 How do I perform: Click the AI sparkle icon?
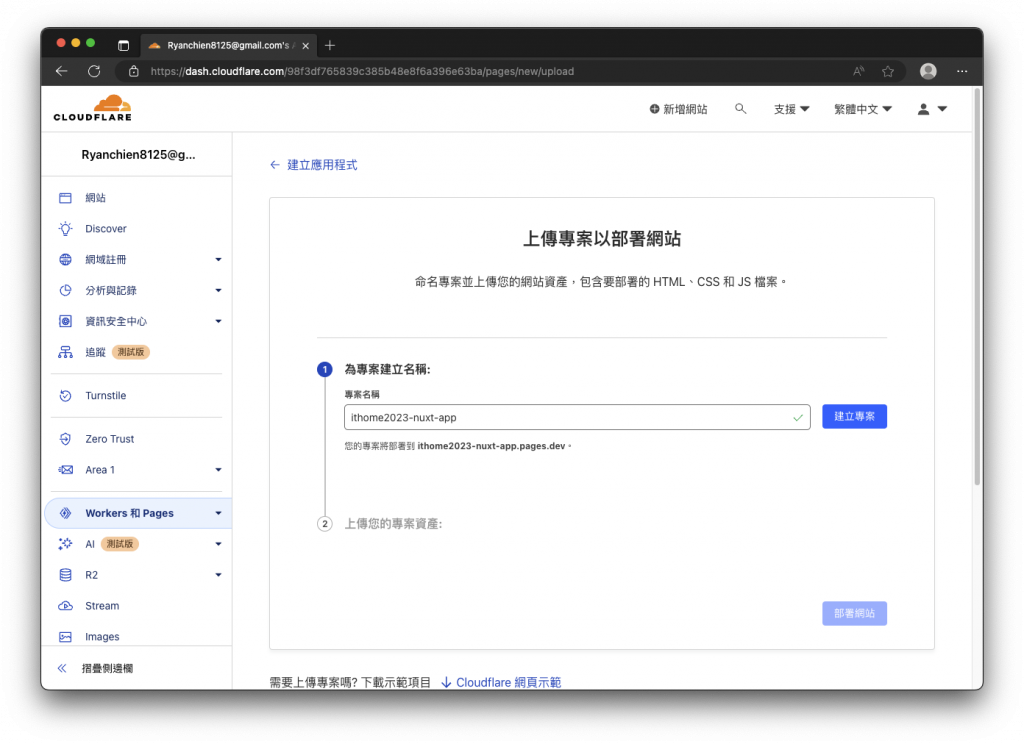(65, 543)
